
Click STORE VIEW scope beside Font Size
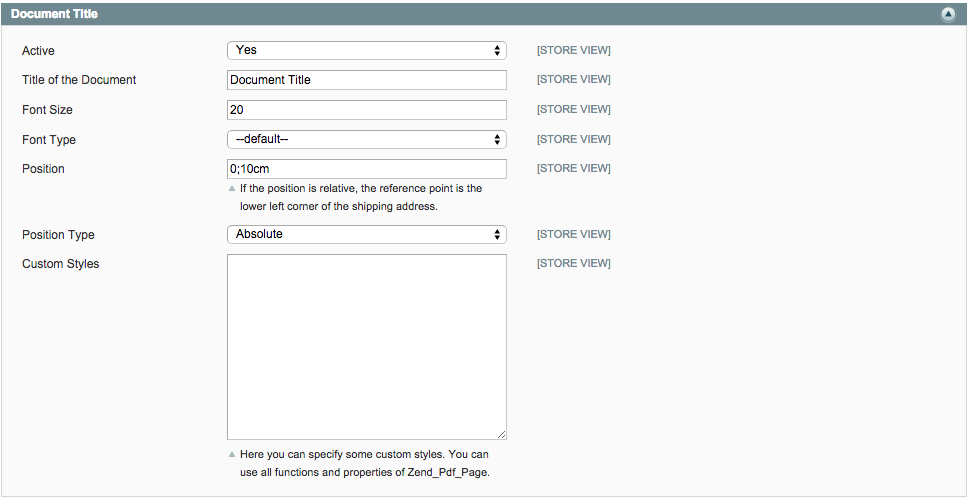pyautogui.click(x=573, y=110)
